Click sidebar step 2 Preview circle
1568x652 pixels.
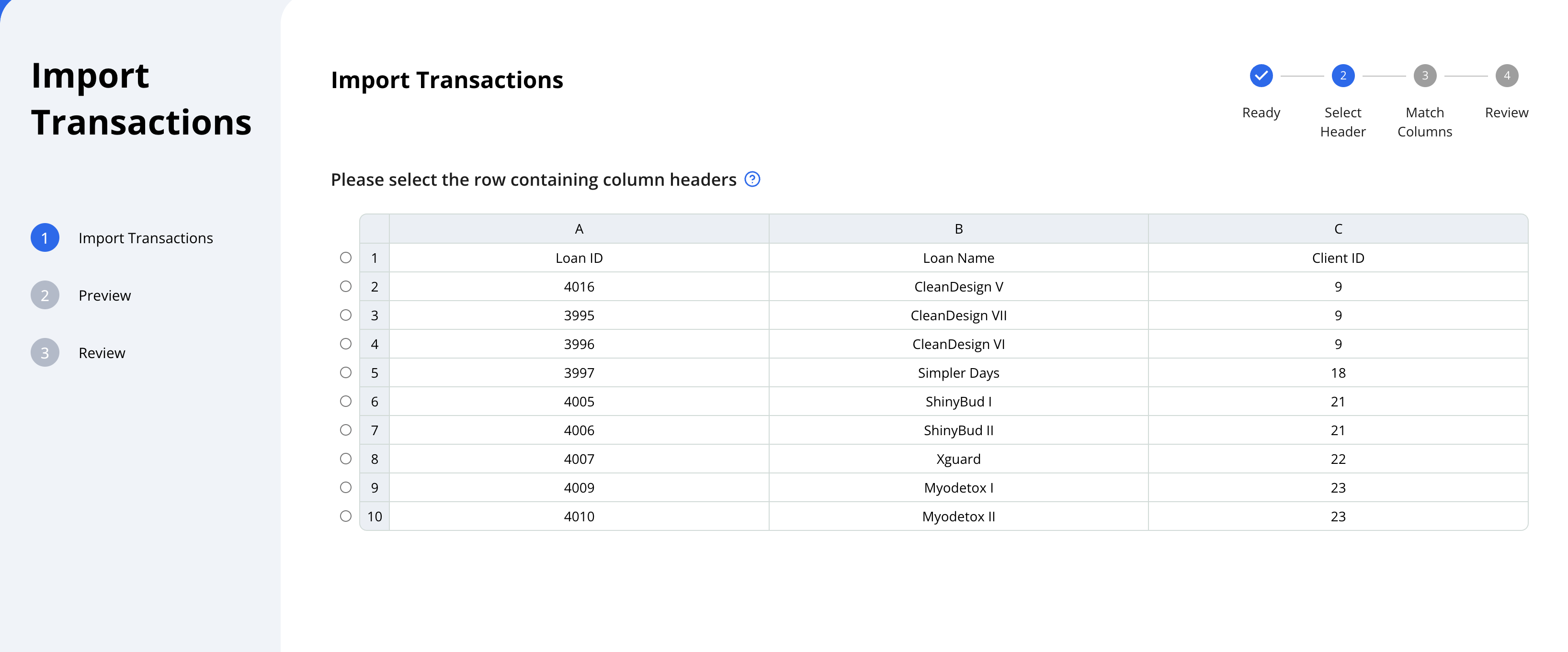(45, 295)
